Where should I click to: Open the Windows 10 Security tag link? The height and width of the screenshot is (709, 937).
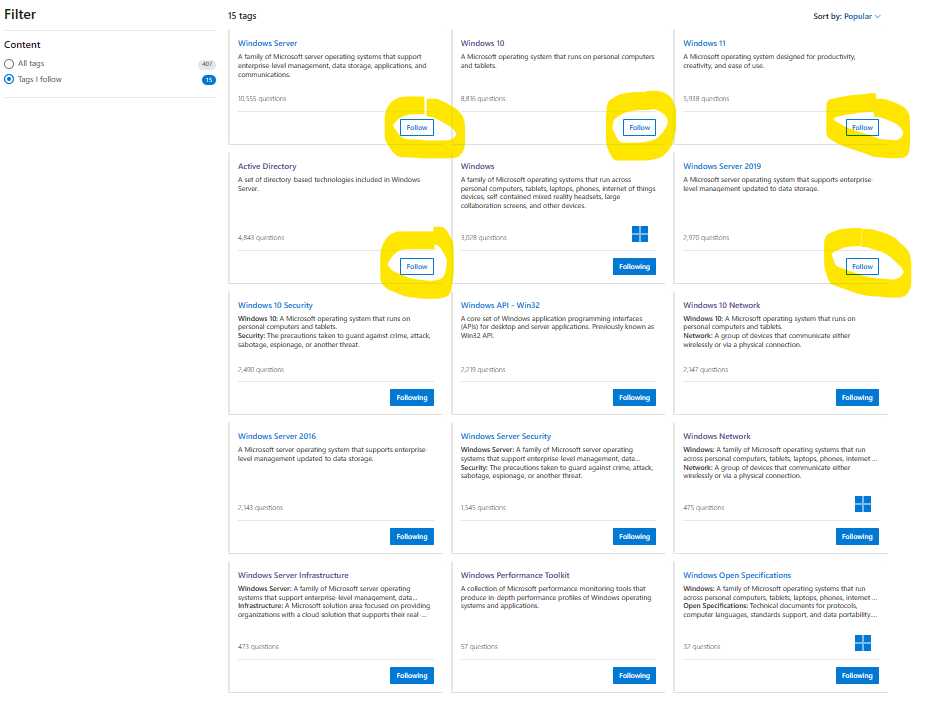click(x=275, y=305)
